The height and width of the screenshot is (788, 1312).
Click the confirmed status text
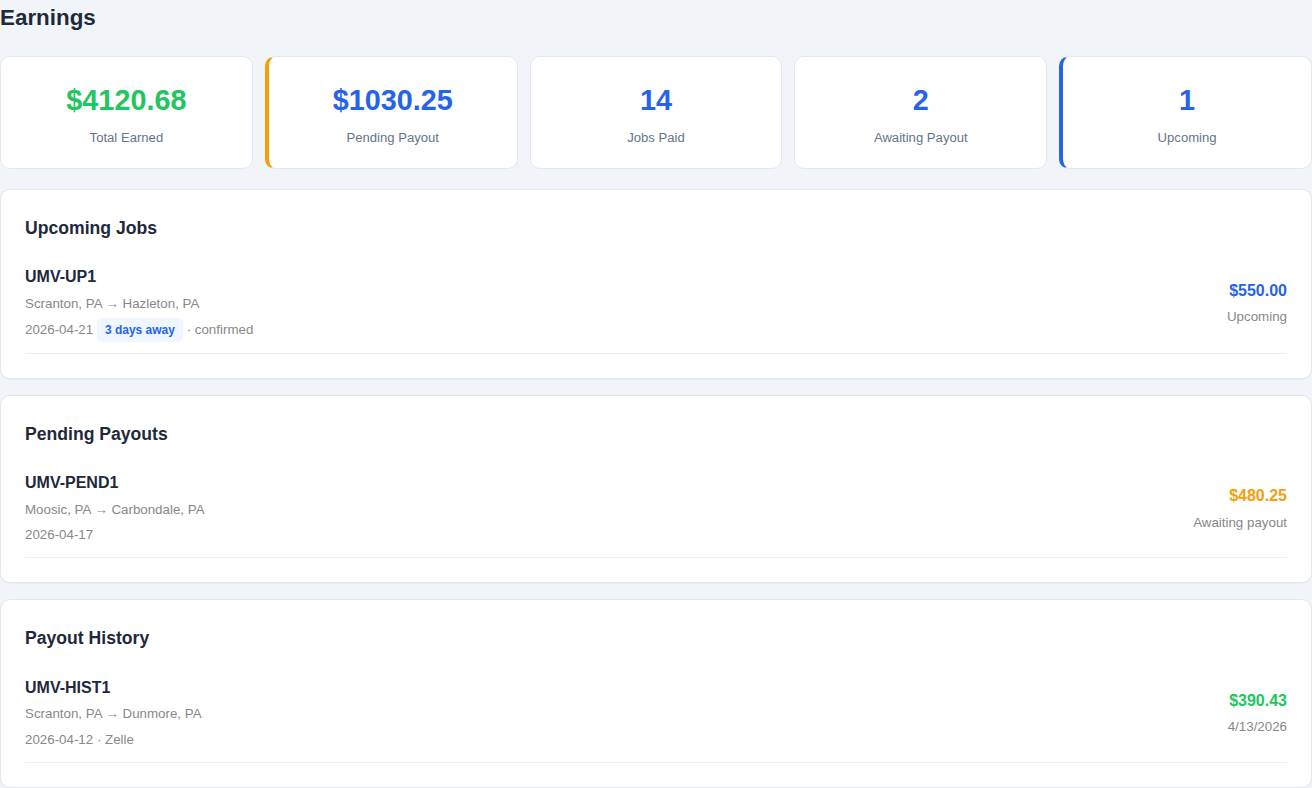tap(224, 330)
